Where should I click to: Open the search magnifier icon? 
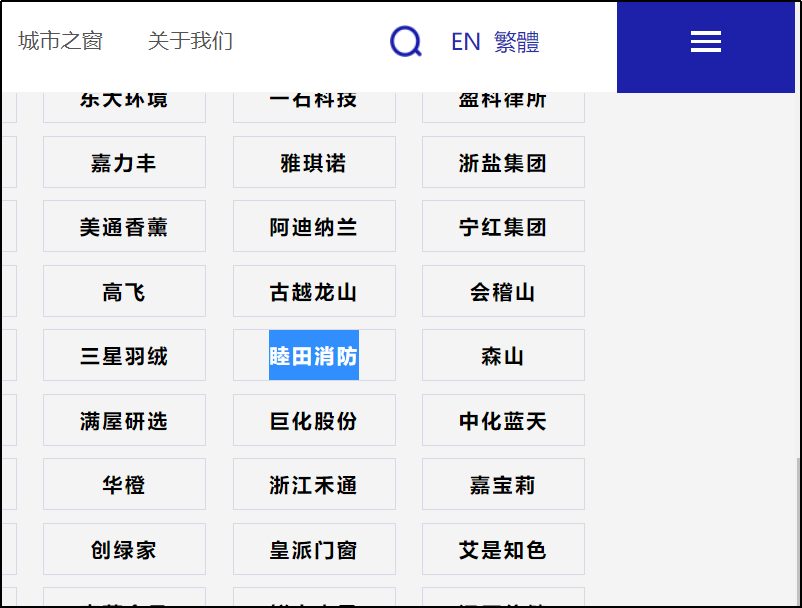406,41
